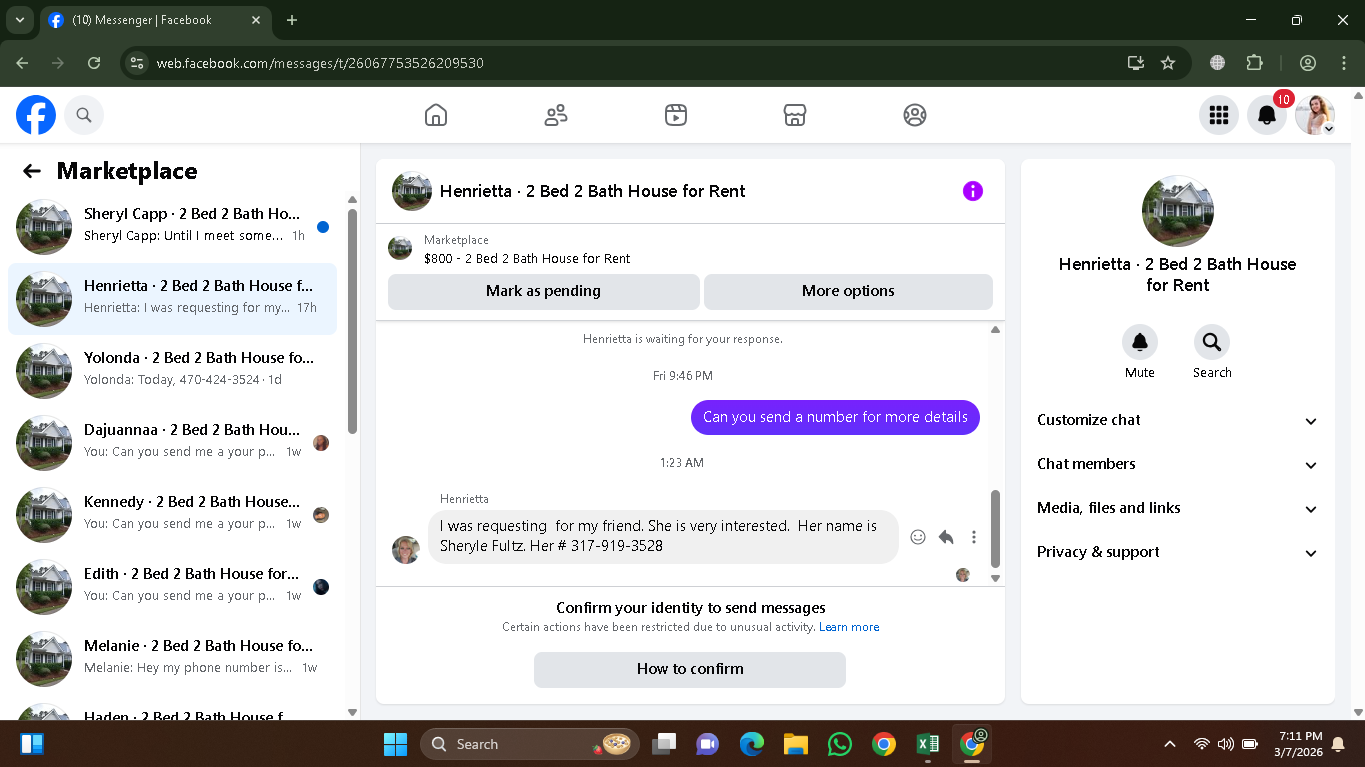Open Henrietta's avatar beside her message

click(x=406, y=549)
